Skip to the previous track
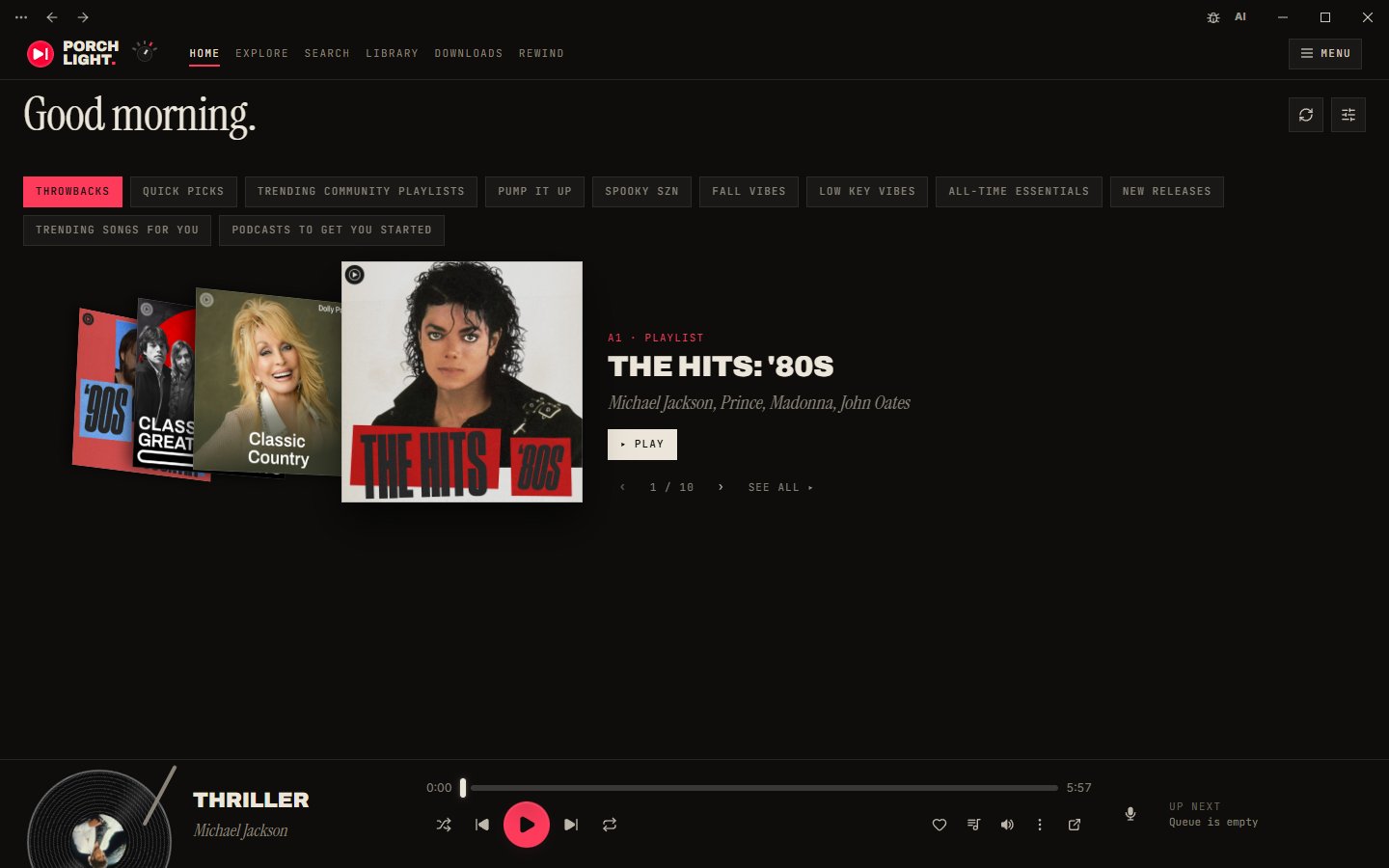This screenshot has width=1389, height=868. tap(482, 825)
